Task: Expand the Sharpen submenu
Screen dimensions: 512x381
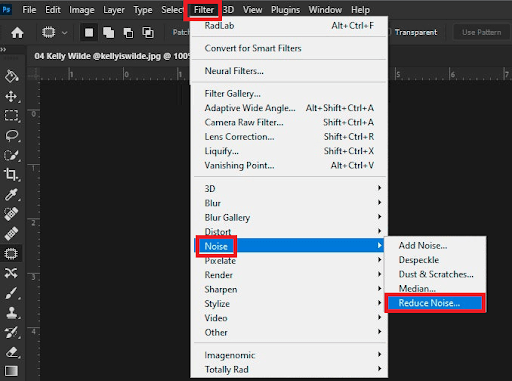Action: (289, 289)
